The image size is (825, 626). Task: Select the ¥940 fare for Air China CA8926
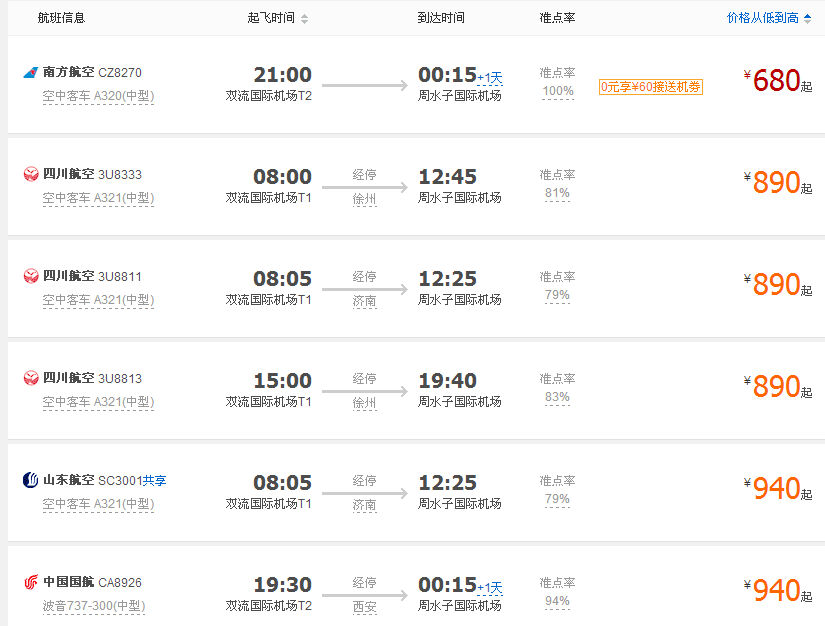(x=778, y=591)
